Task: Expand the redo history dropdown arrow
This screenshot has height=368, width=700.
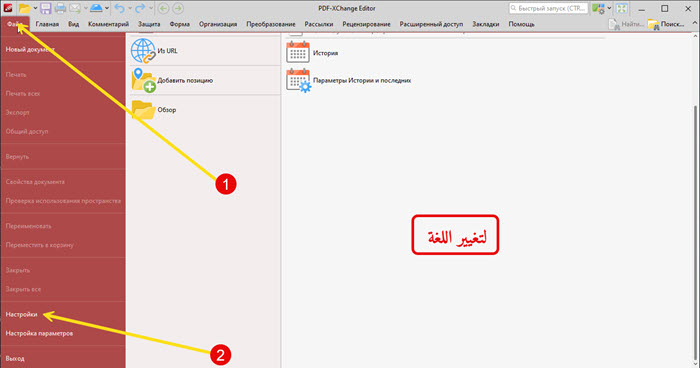Action: [x=151, y=8]
